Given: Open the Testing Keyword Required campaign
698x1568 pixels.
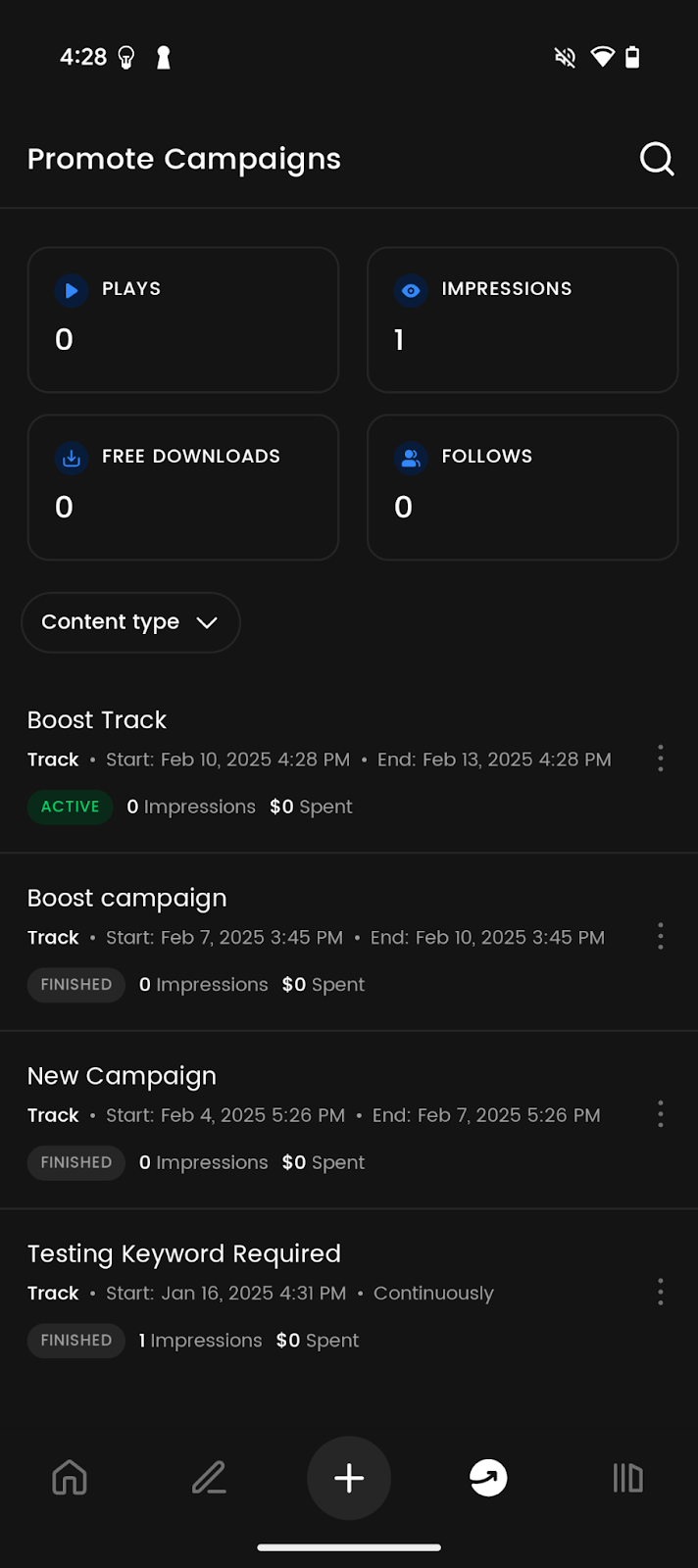Looking at the screenshot, I should [184, 1254].
